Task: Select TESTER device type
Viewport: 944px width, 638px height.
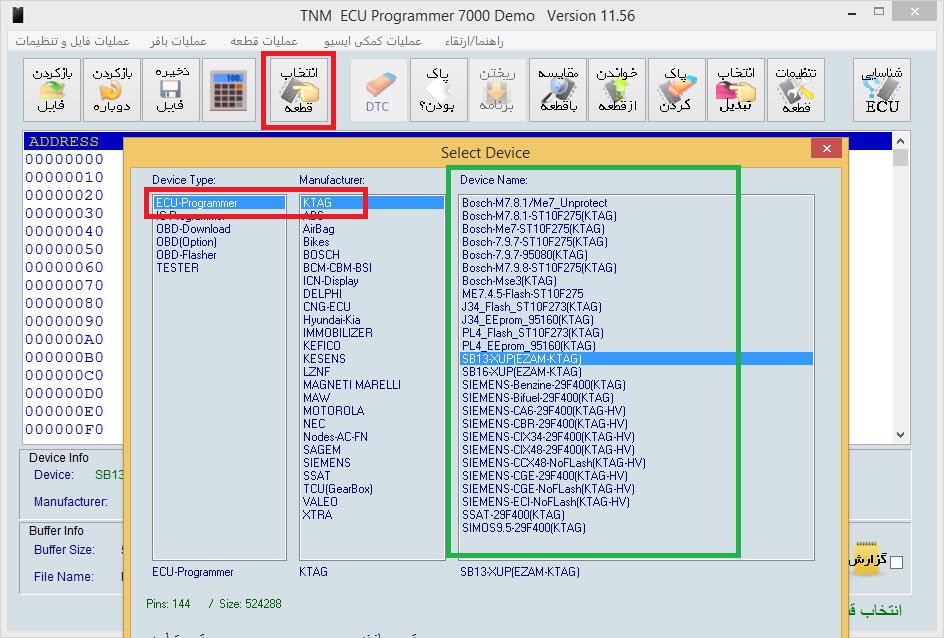Action: click(x=177, y=268)
